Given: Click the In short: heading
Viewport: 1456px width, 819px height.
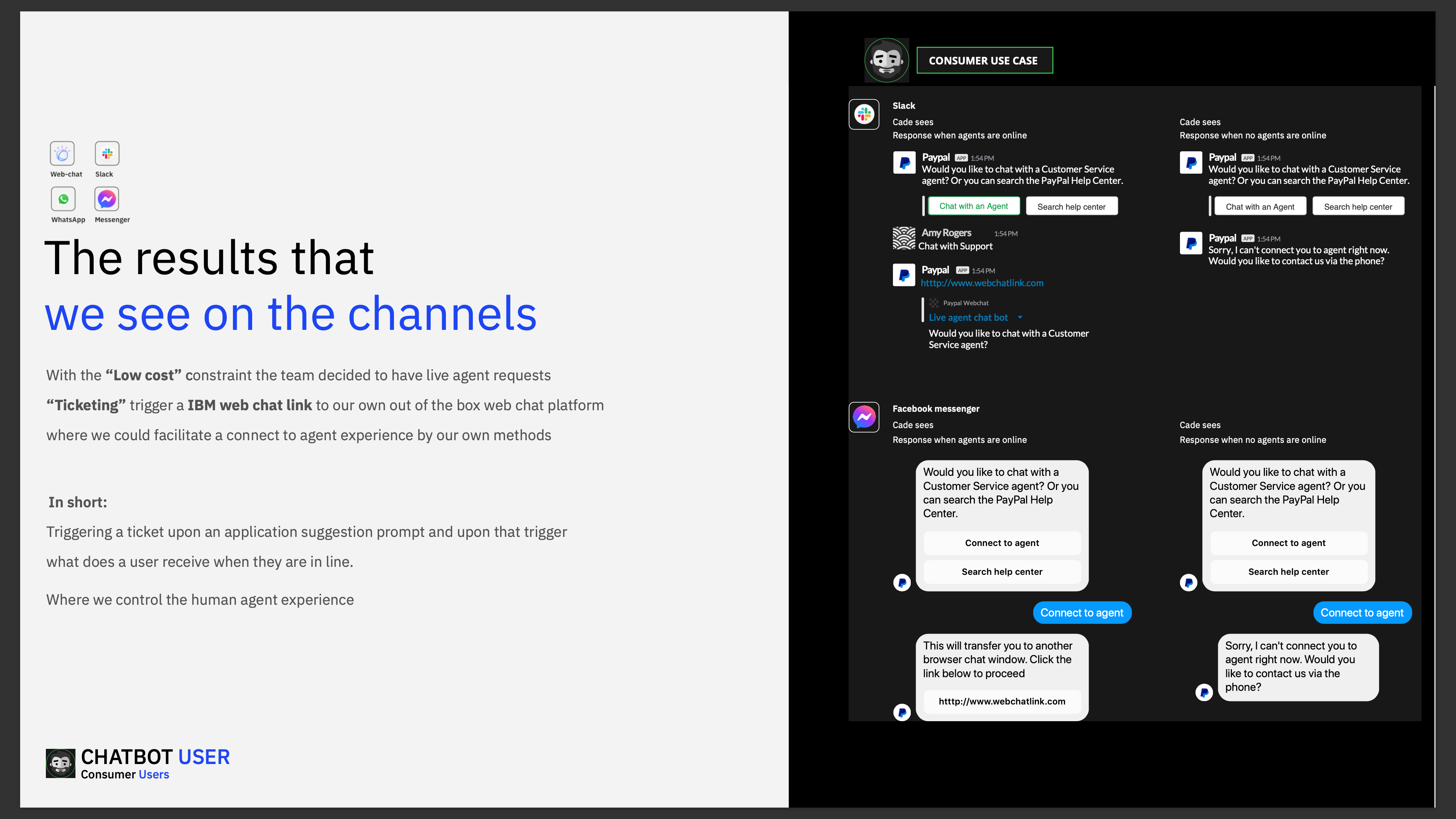Looking at the screenshot, I should (x=77, y=502).
